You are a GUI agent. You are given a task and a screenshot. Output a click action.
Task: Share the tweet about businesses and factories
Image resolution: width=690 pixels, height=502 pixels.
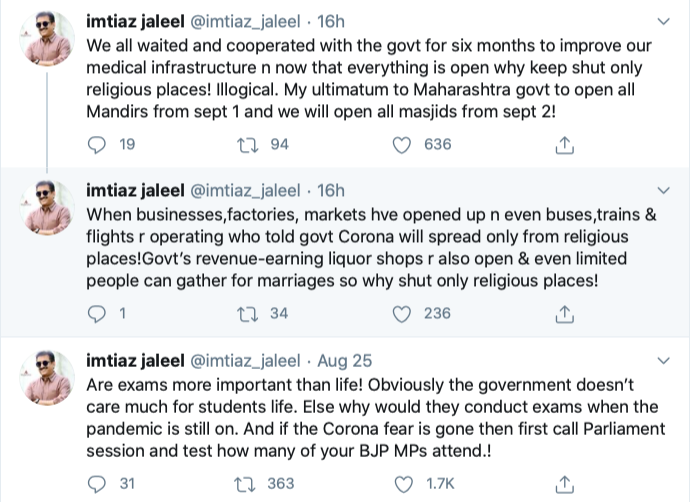[x=564, y=314]
